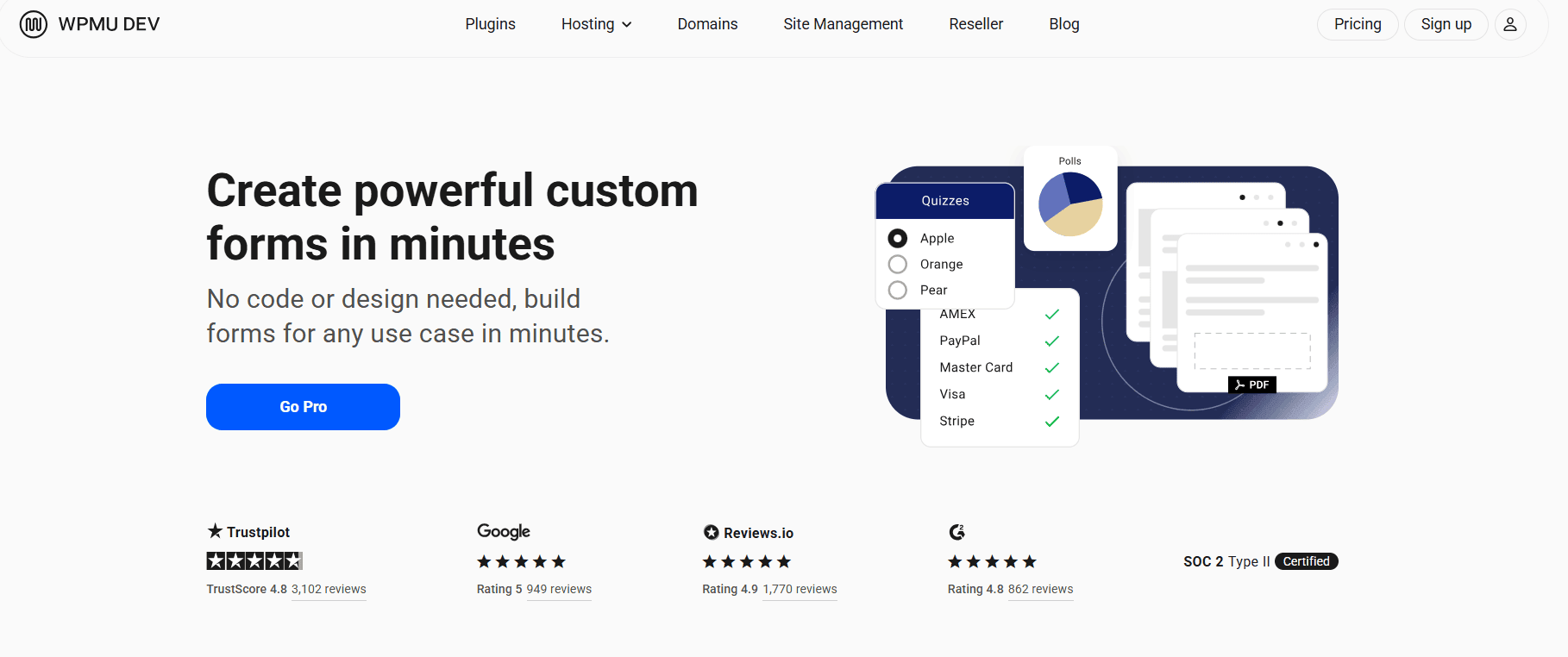Open the 1,770 reviews link

click(x=800, y=590)
